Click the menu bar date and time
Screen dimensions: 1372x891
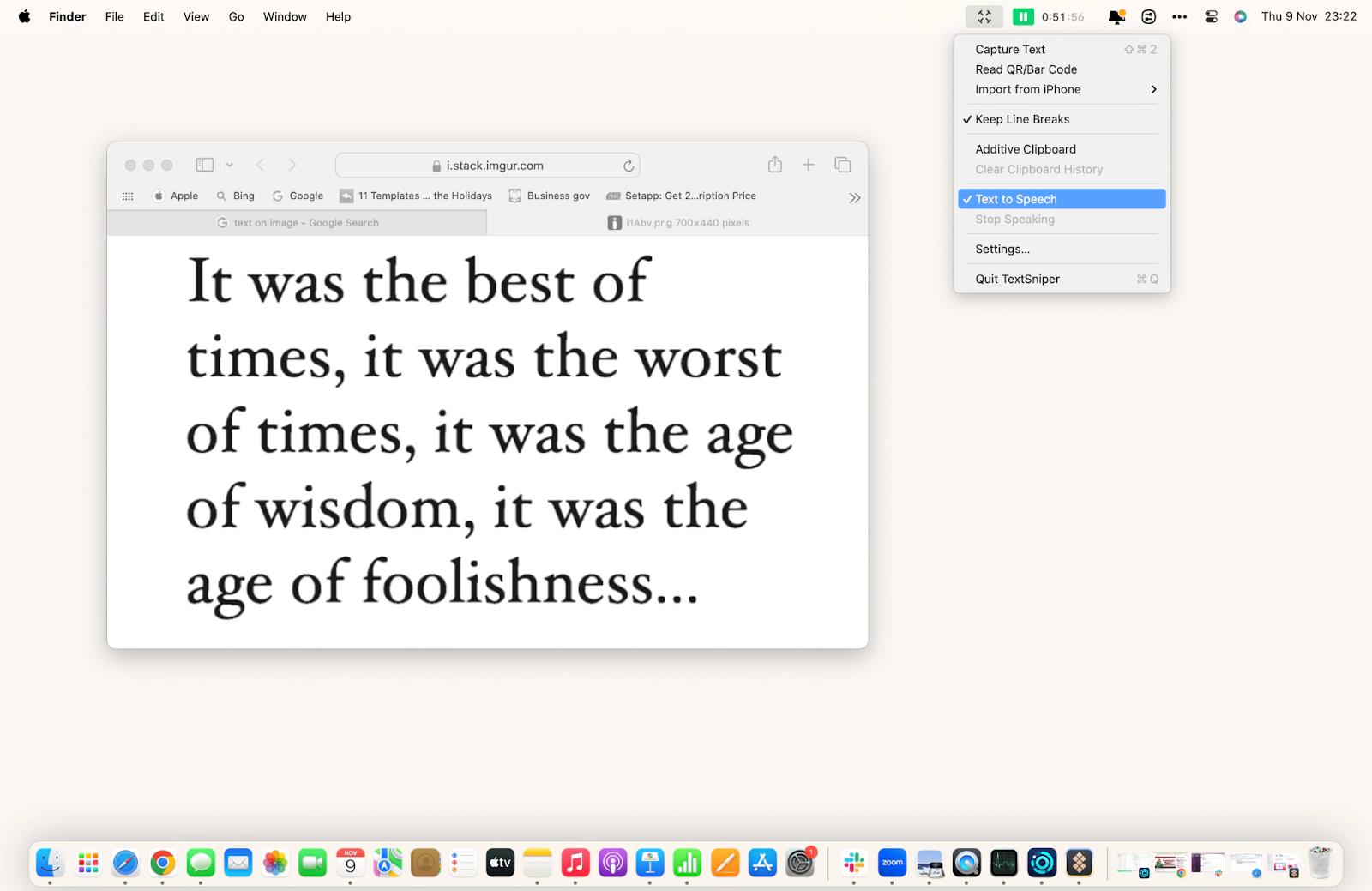coord(1309,16)
